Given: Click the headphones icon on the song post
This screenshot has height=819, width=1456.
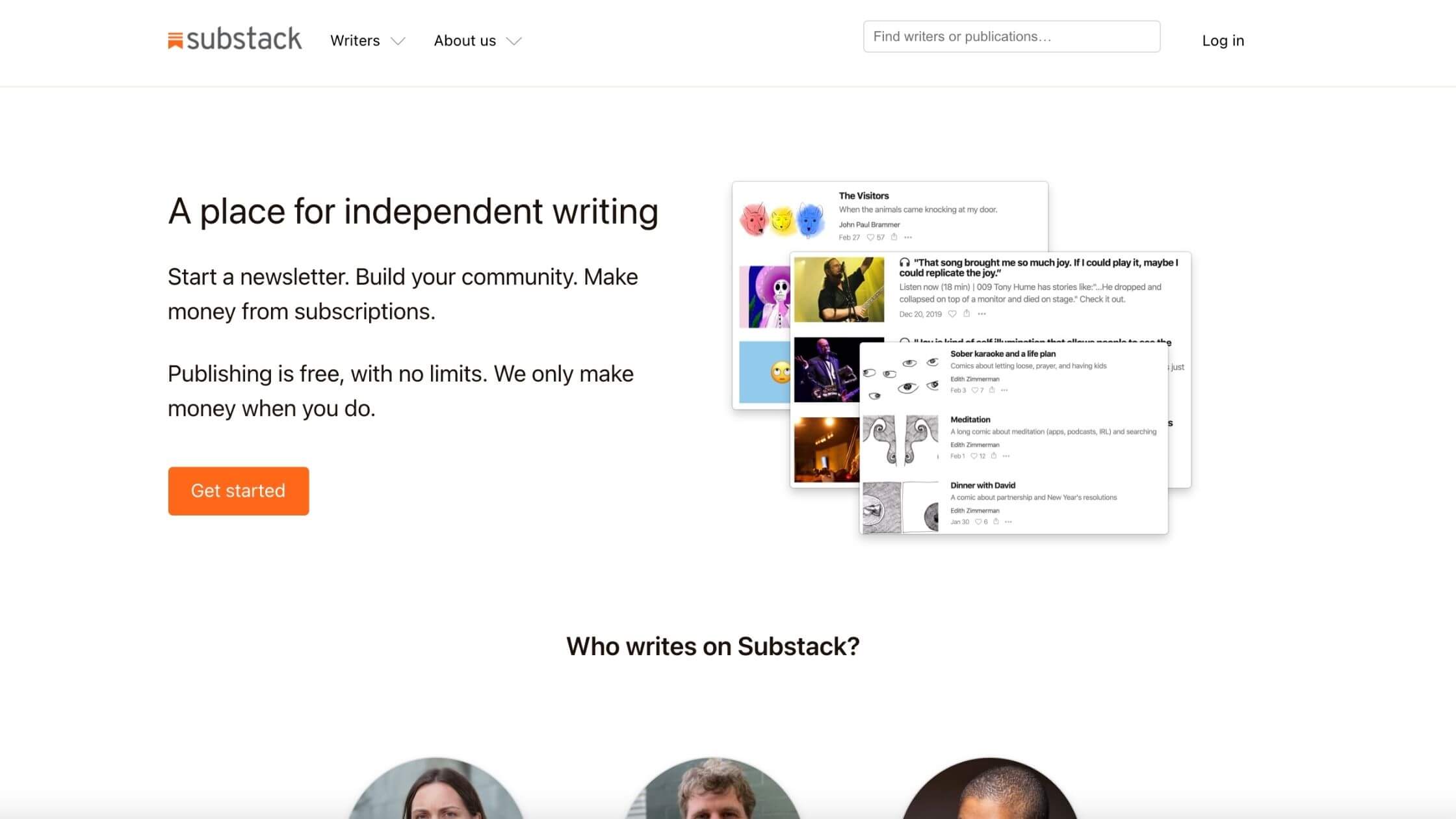Looking at the screenshot, I should [x=904, y=263].
